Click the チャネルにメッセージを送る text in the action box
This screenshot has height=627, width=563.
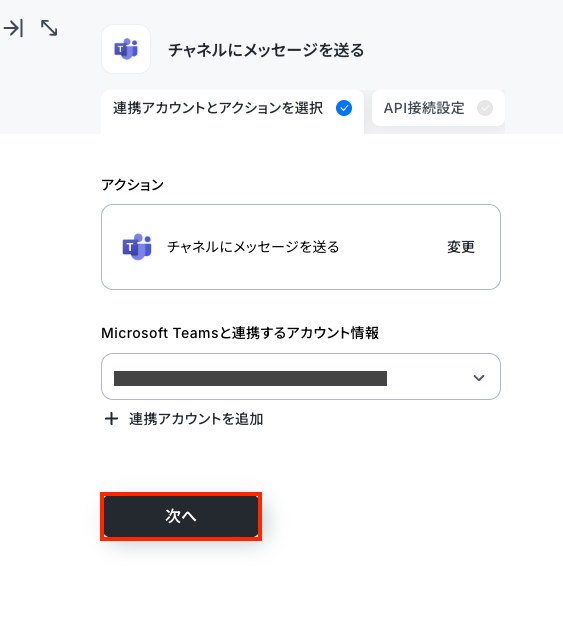(253, 247)
